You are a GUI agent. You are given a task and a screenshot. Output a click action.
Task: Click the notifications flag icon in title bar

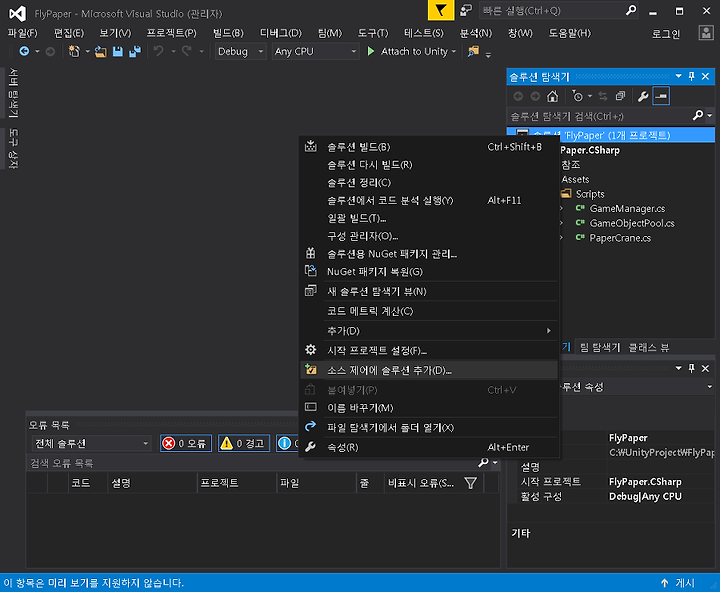[441, 10]
